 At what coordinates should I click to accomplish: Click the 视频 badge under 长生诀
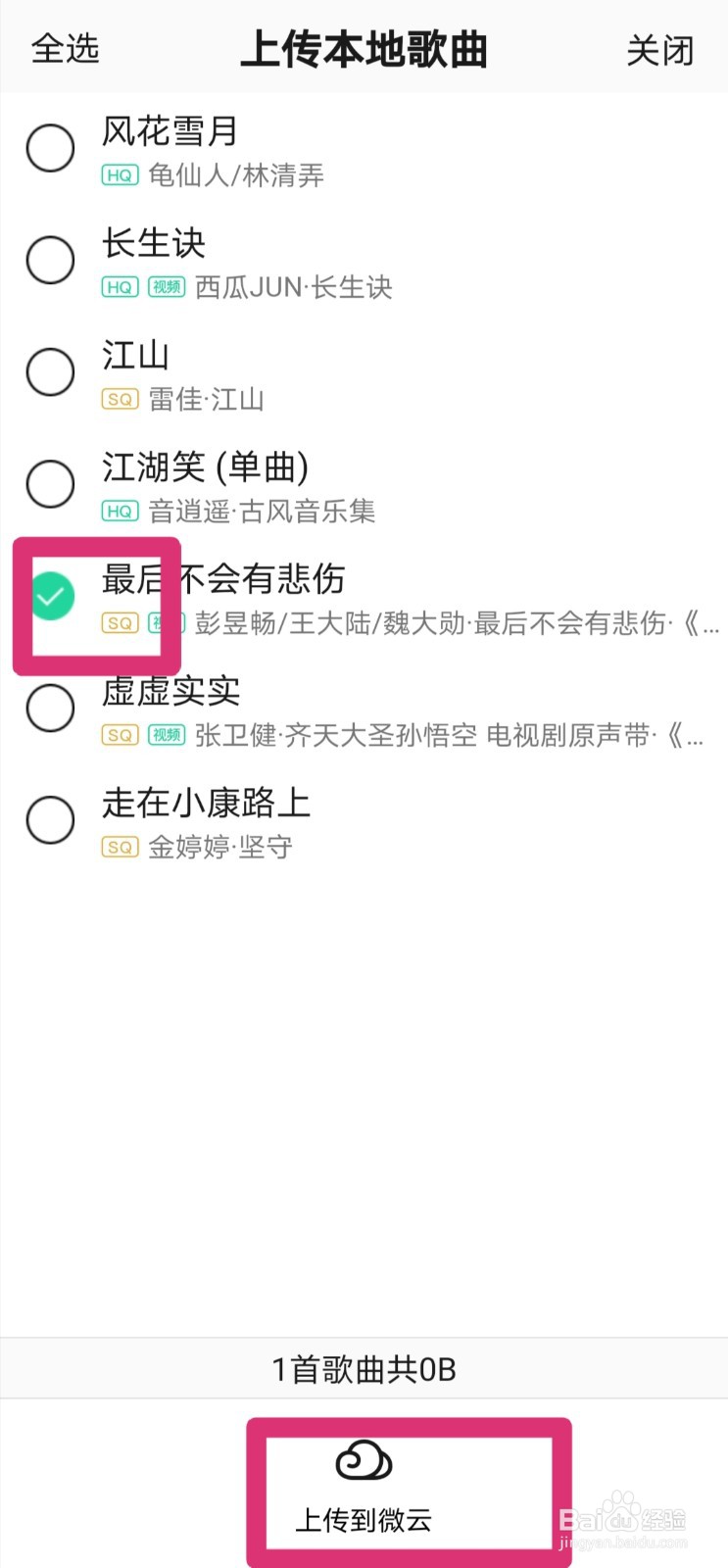167,287
